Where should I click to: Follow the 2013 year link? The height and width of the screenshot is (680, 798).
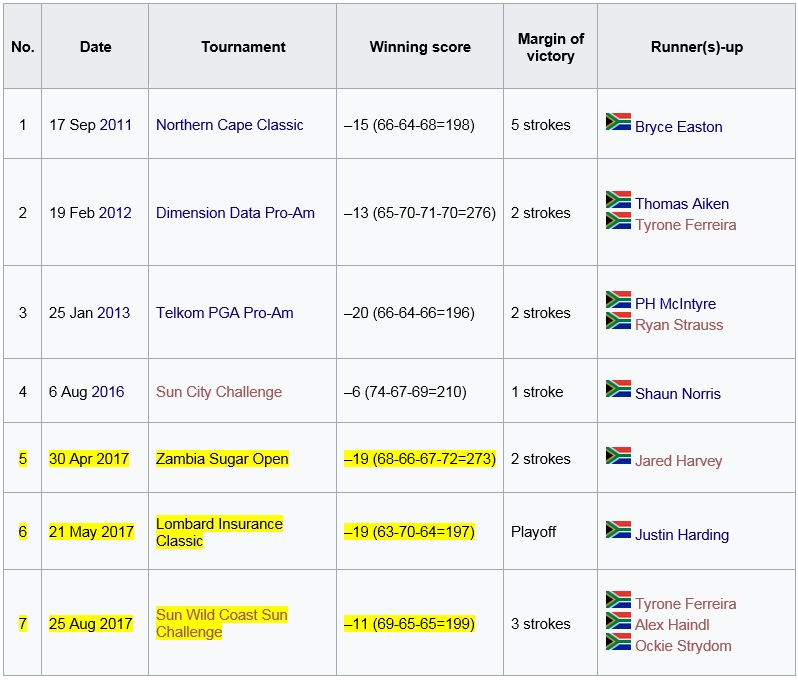(x=113, y=313)
